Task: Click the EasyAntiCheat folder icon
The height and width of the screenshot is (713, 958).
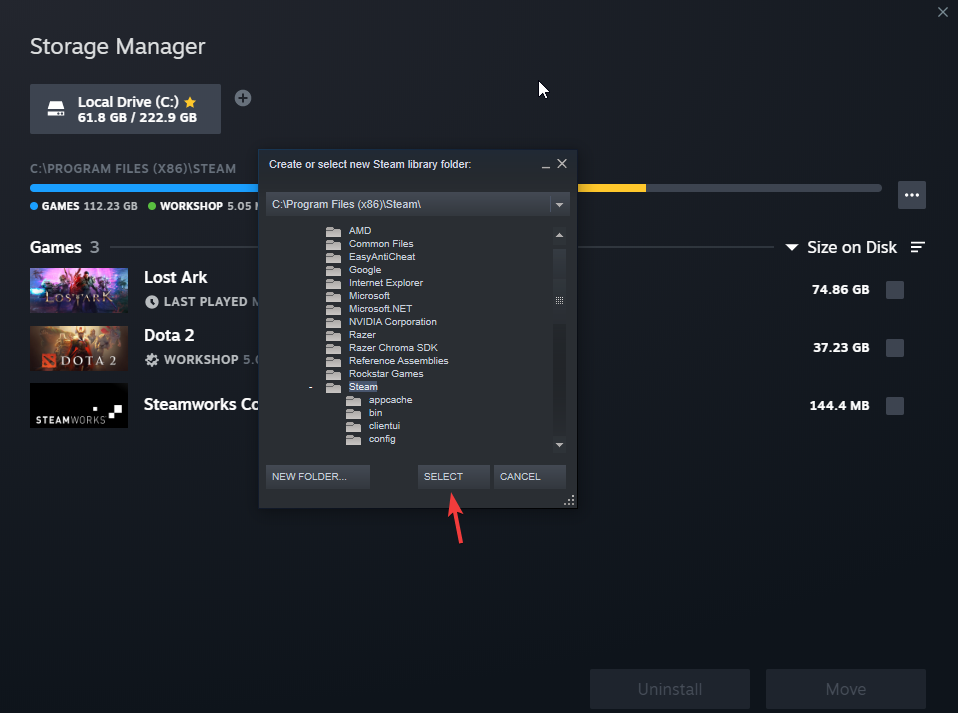Action: pyautogui.click(x=334, y=257)
